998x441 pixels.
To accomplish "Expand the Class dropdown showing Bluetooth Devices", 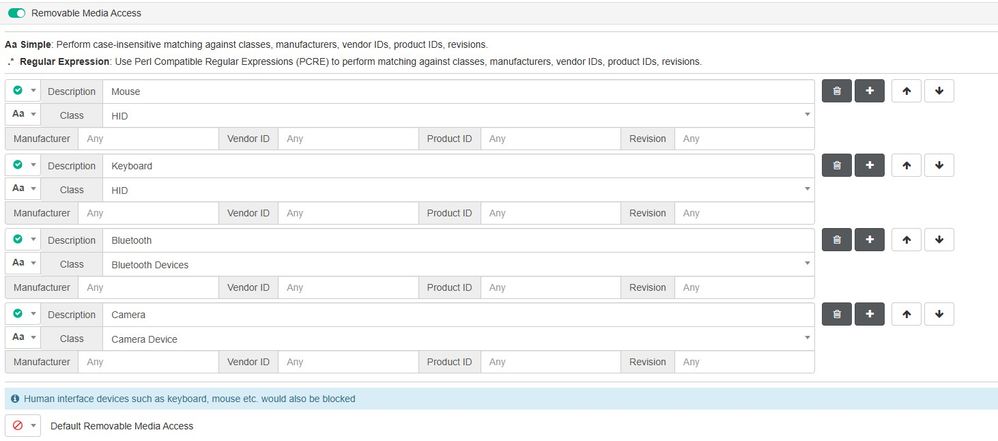I will point(458,265).
